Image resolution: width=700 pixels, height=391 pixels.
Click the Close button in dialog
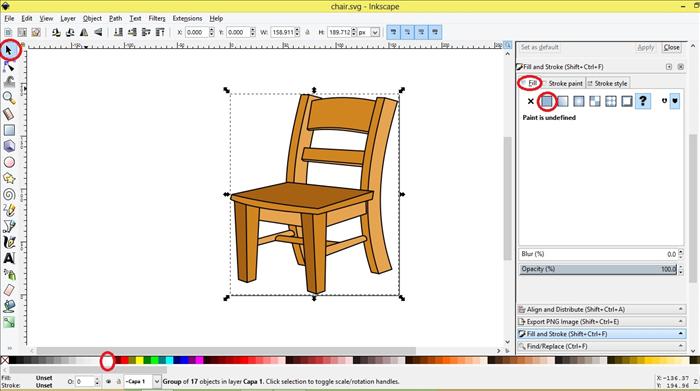[x=671, y=47]
